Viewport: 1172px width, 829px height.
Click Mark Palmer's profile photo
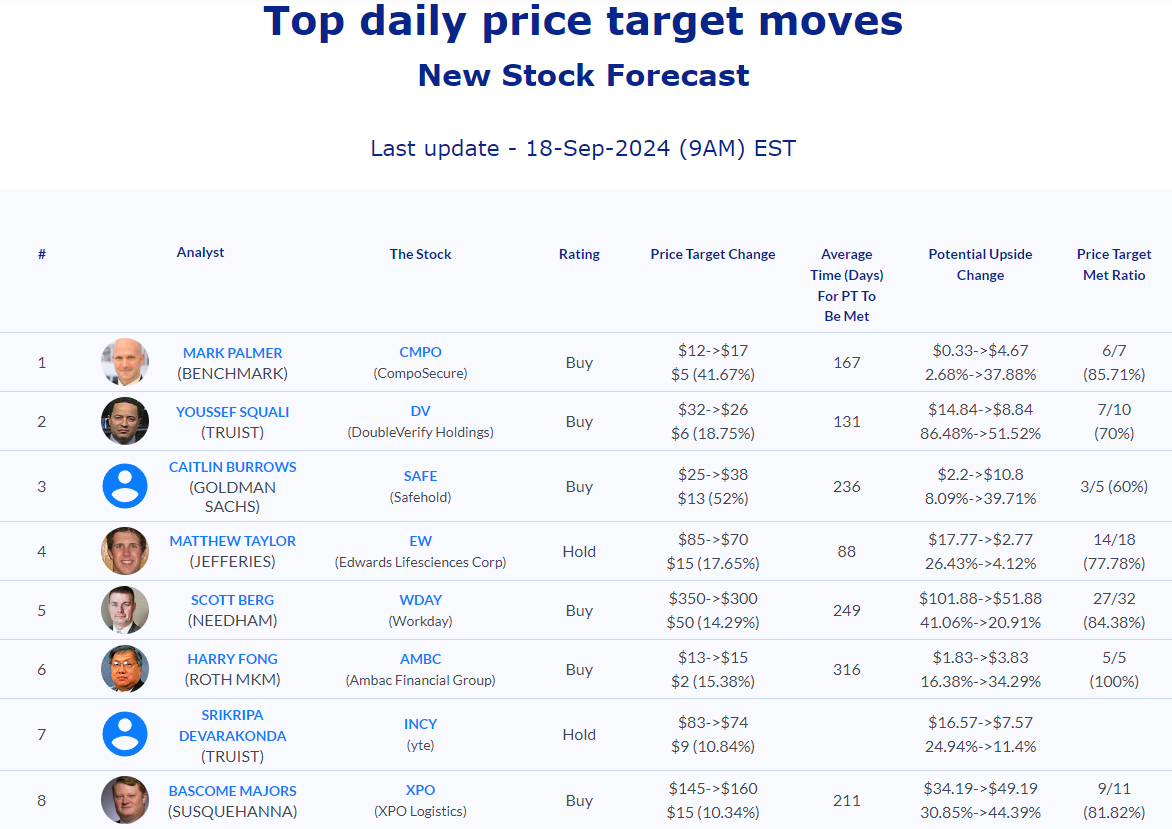coord(125,362)
